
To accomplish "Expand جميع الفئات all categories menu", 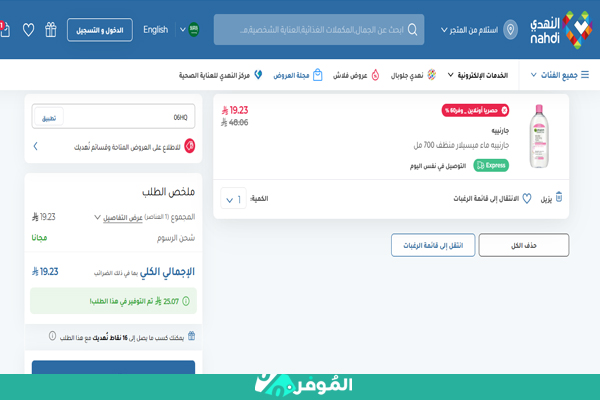I will [x=559, y=75].
